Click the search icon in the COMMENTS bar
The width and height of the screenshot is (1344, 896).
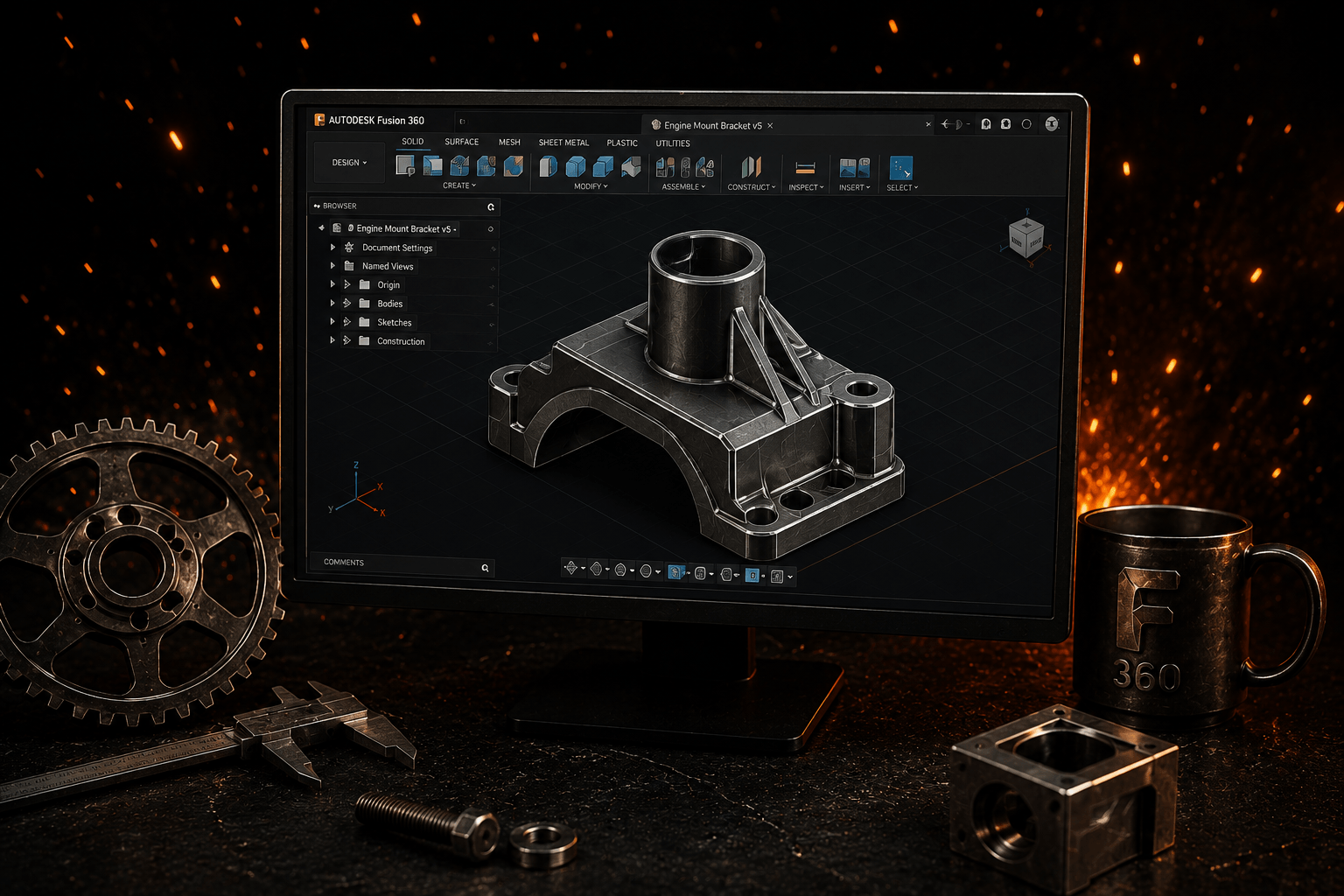[x=486, y=568]
